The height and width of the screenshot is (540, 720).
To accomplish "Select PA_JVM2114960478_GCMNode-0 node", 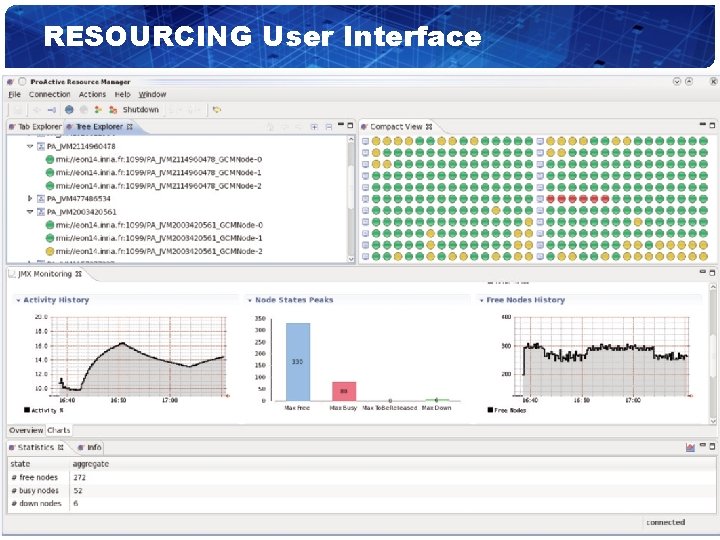I will pos(154,159).
